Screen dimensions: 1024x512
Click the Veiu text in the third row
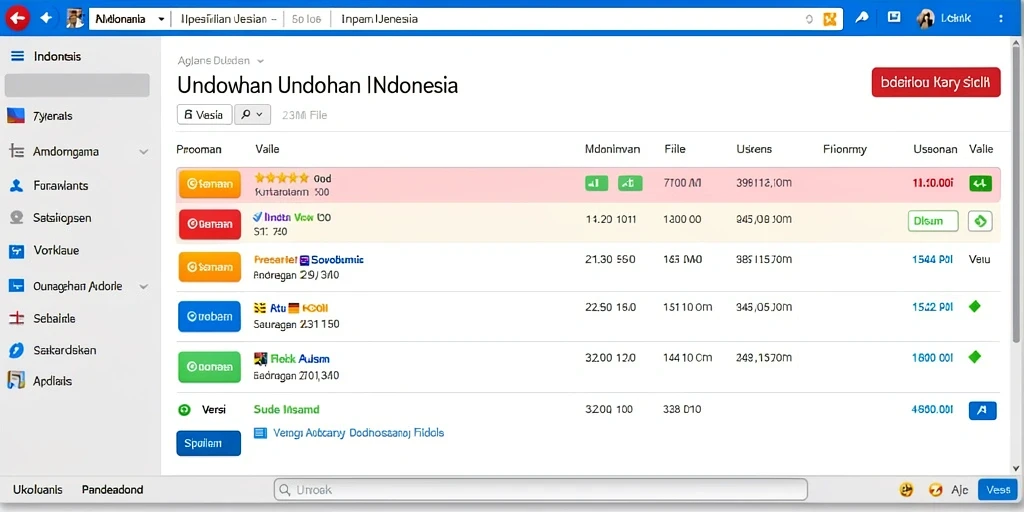point(980,259)
